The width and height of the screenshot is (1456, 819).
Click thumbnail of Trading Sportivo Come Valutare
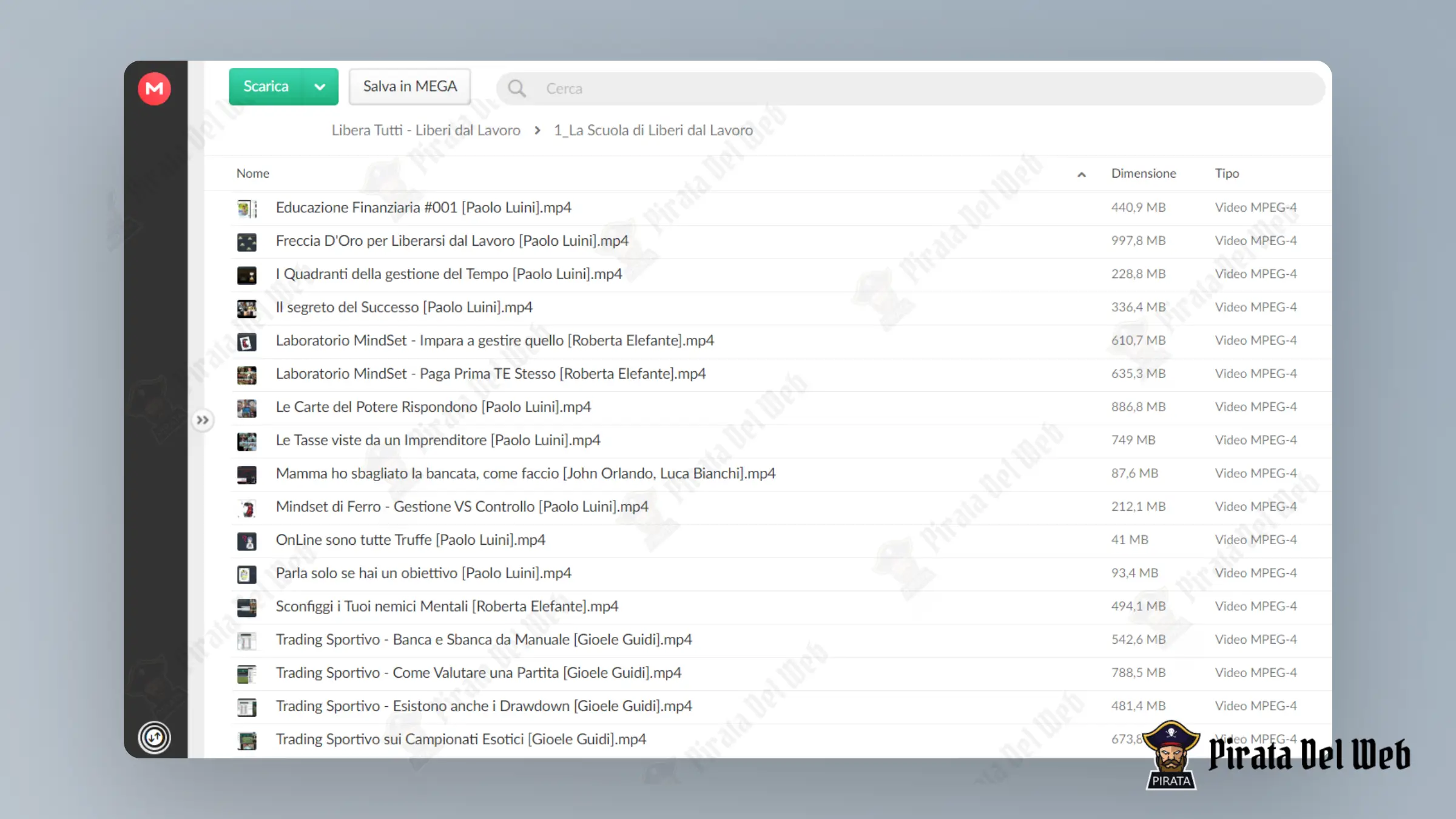click(247, 675)
